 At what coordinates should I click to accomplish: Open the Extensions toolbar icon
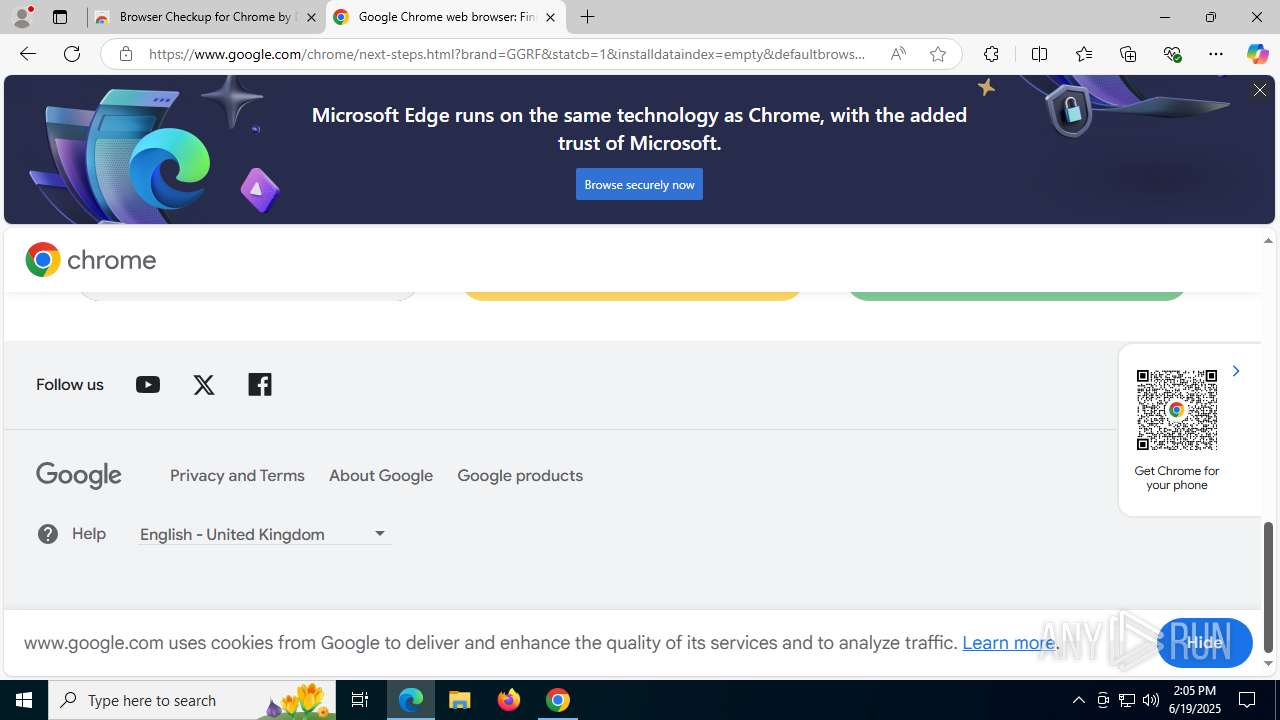(991, 54)
